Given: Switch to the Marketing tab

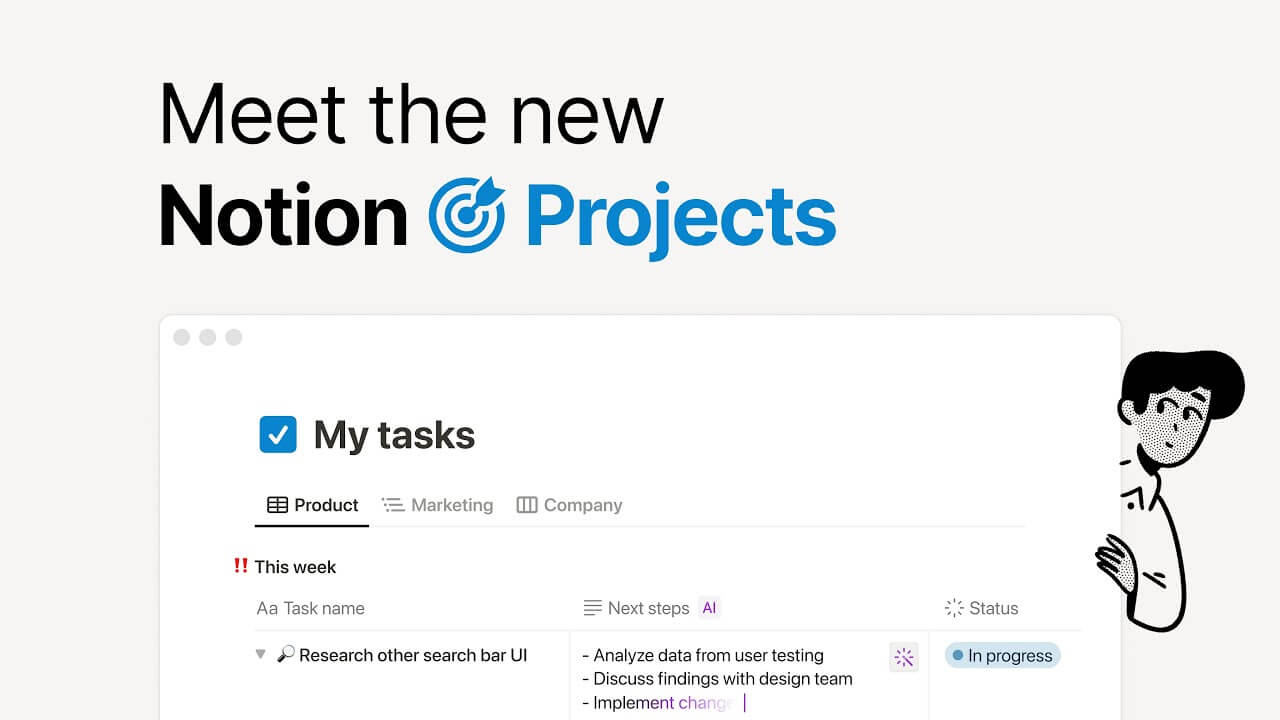Looking at the screenshot, I should [451, 504].
